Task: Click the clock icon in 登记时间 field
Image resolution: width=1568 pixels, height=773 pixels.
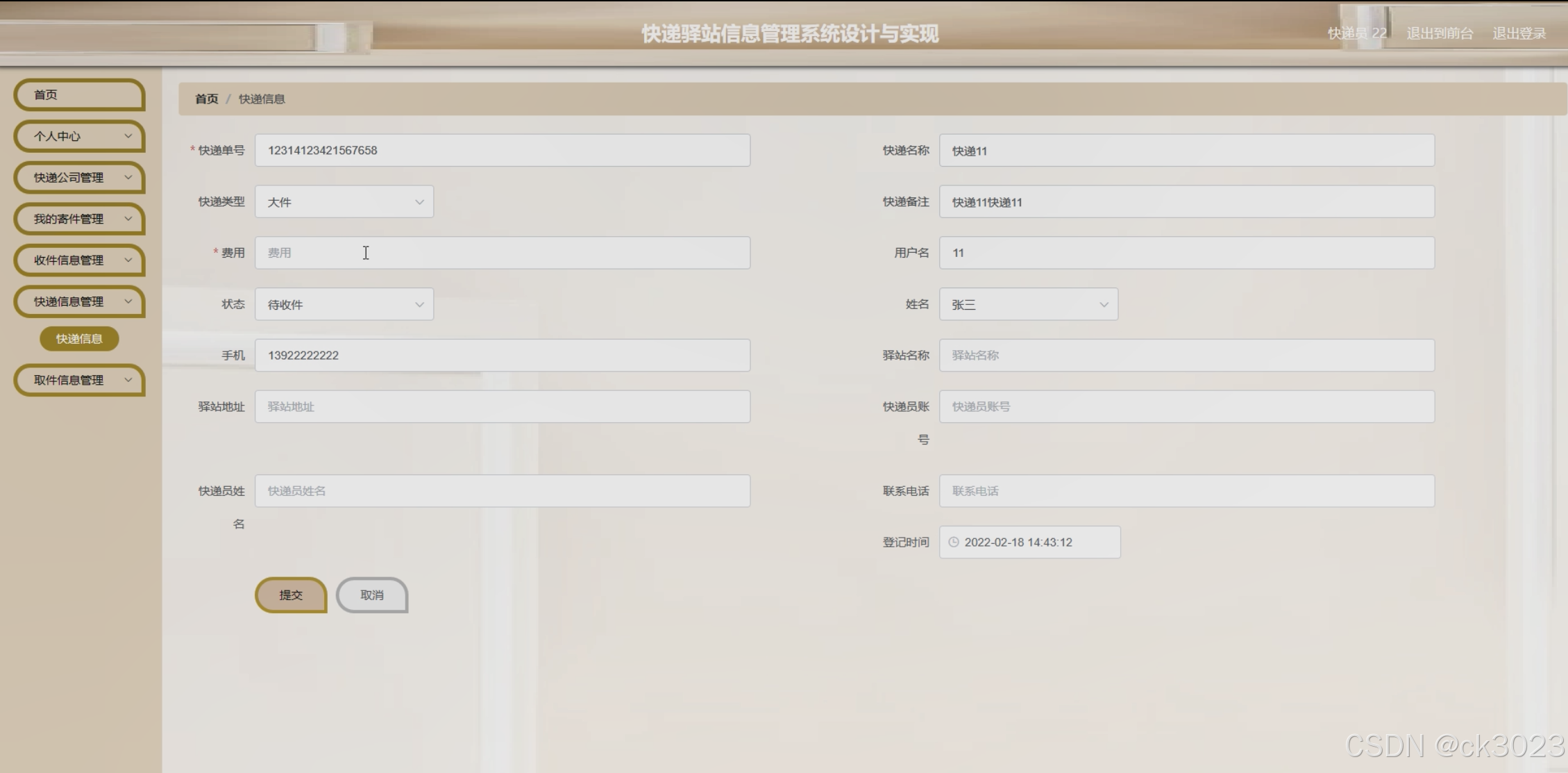Action: pos(954,542)
